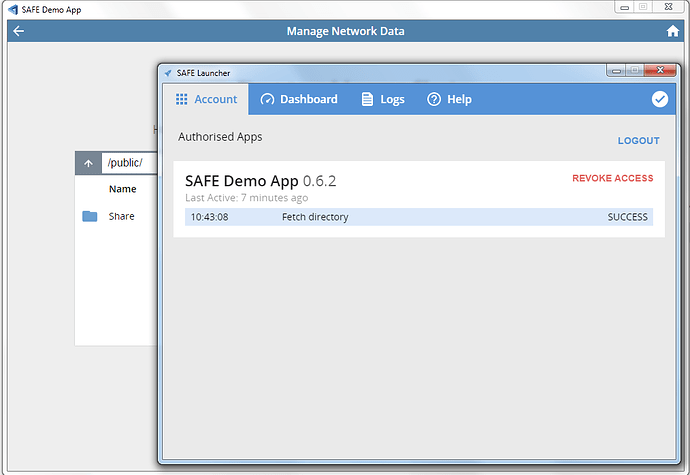Open the Help tab
This screenshot has height=475, width=690.
449,99
